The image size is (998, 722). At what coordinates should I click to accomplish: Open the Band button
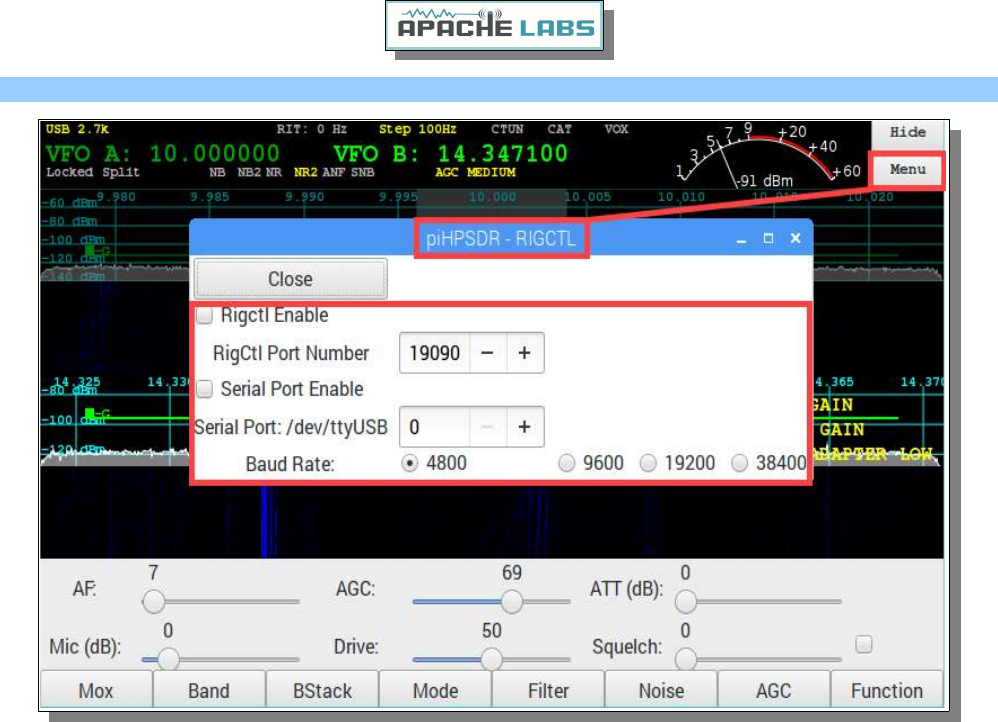[x=209, y=690]
